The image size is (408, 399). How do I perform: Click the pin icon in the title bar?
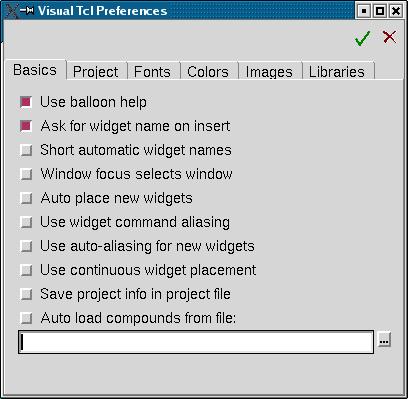click(x=27, y=11)
